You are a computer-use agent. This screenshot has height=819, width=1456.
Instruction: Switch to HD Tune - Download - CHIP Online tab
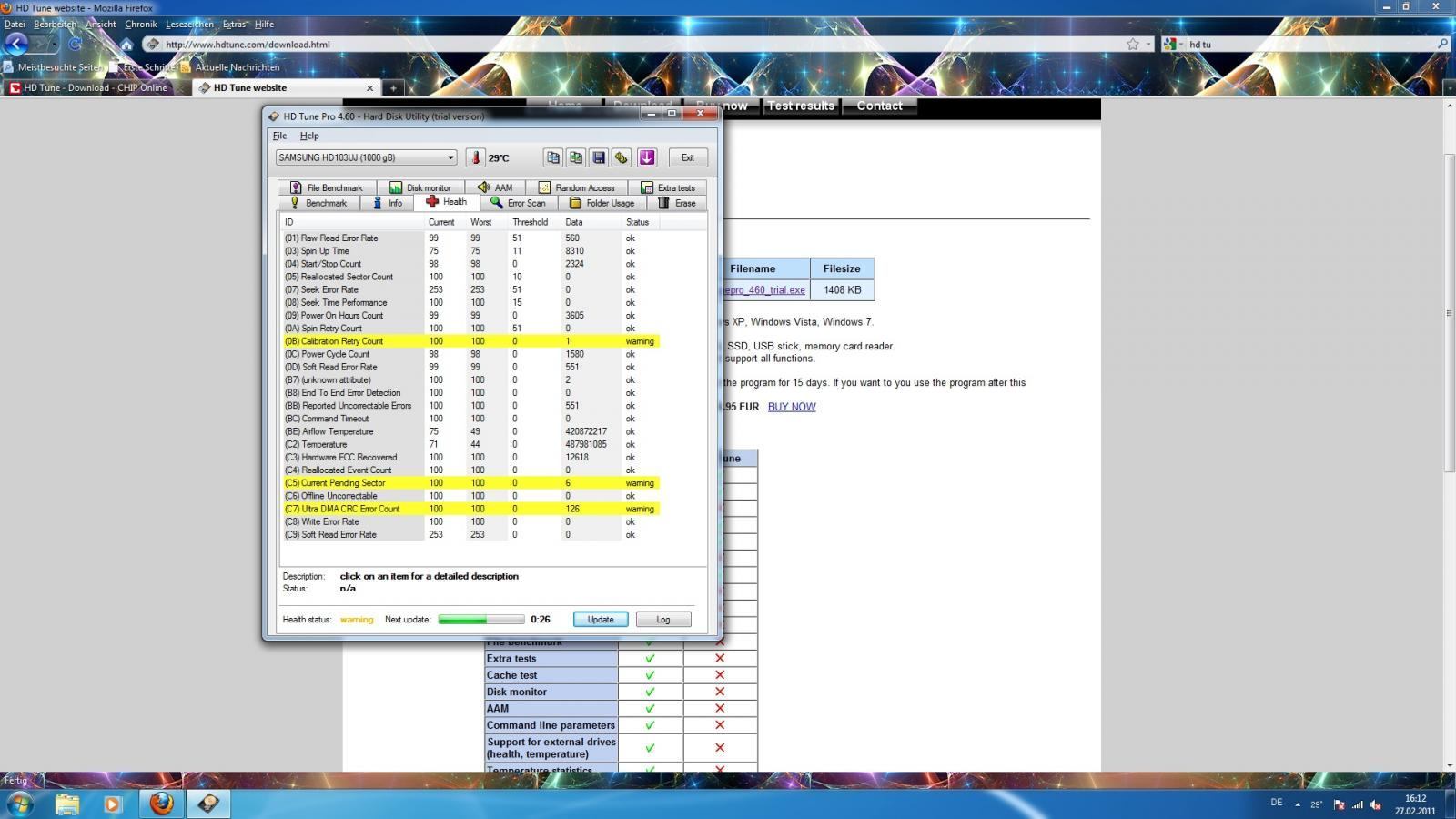pyautogui.click(x=96, y=87)
